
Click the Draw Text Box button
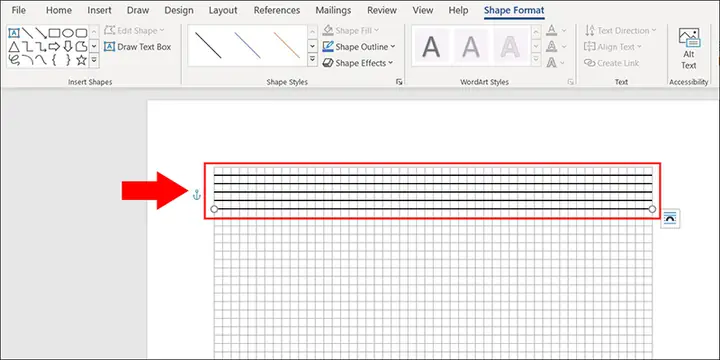click(x=137, y=47)
